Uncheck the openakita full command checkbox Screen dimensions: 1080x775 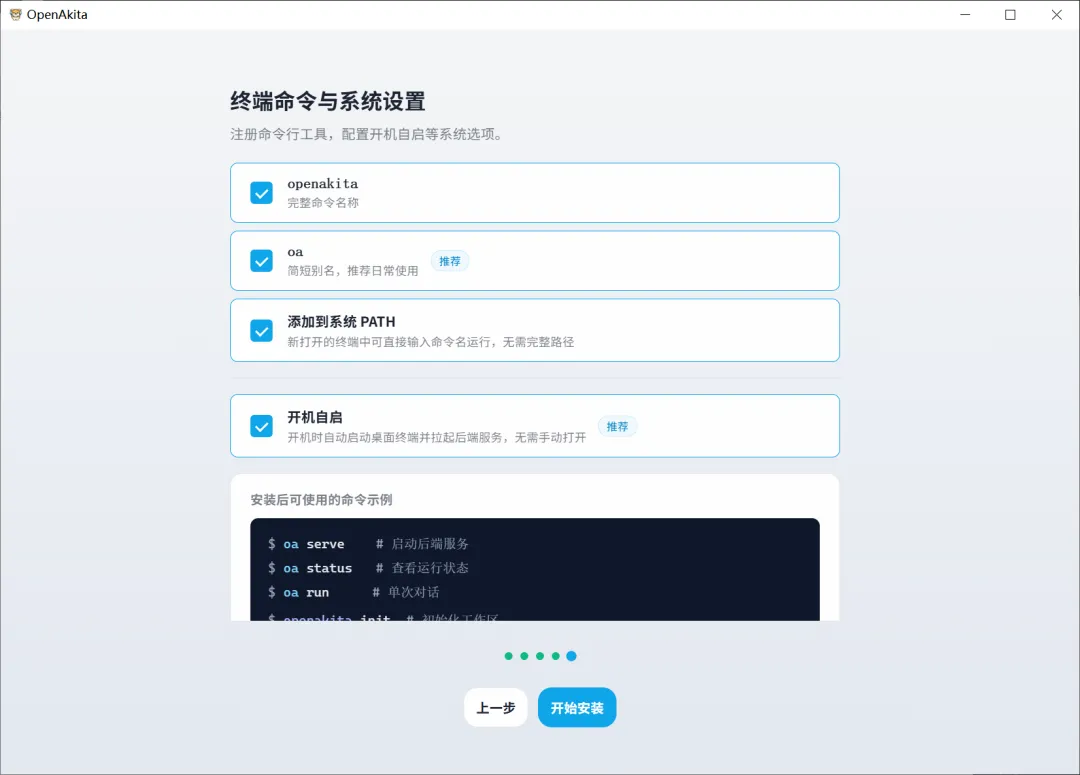pyautogui.click(x=261, y=193)
